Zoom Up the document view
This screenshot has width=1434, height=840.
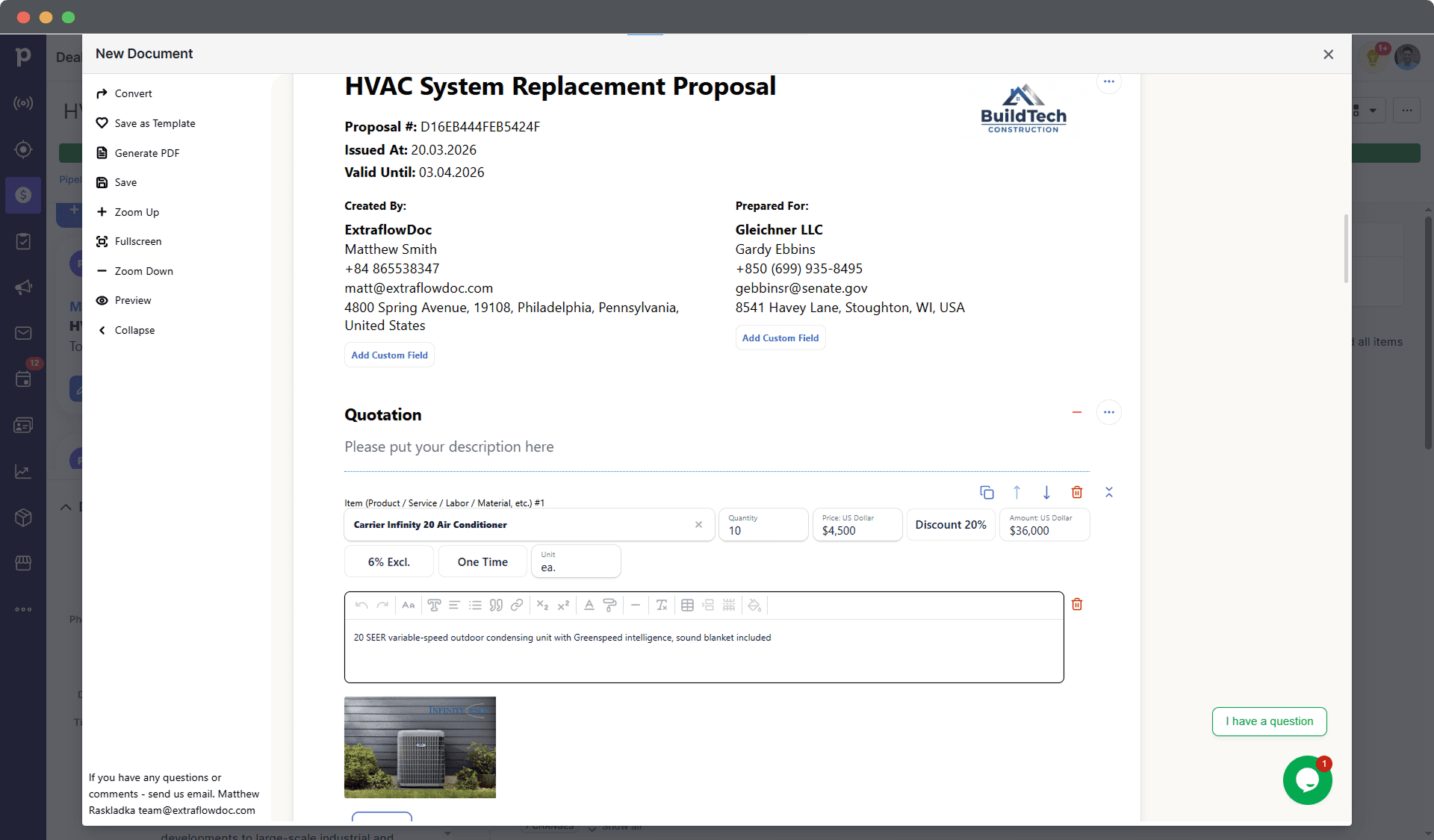coord(128,212)
